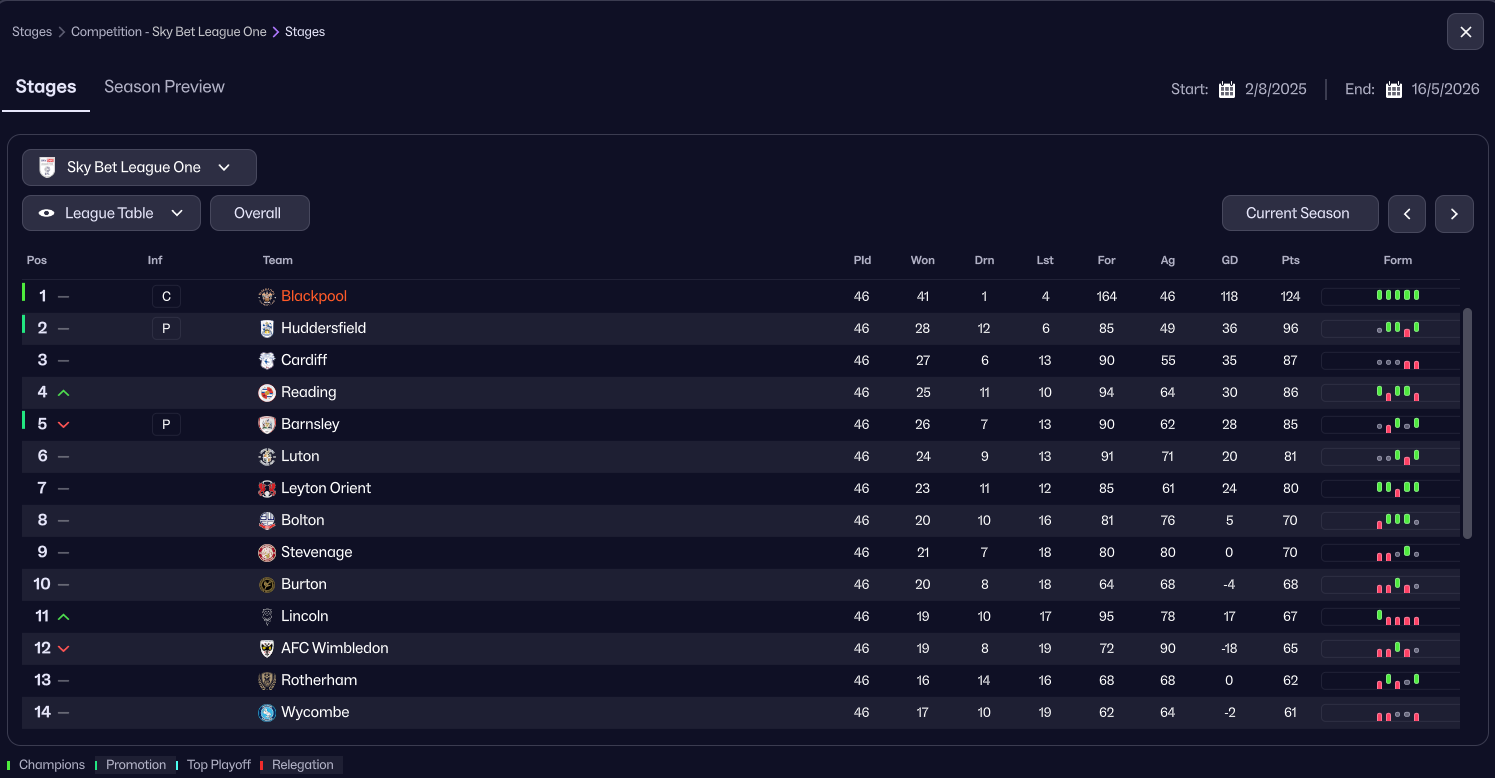Open the Sky Bet League One dropdown
The image size is (1495, 778).
139,168
